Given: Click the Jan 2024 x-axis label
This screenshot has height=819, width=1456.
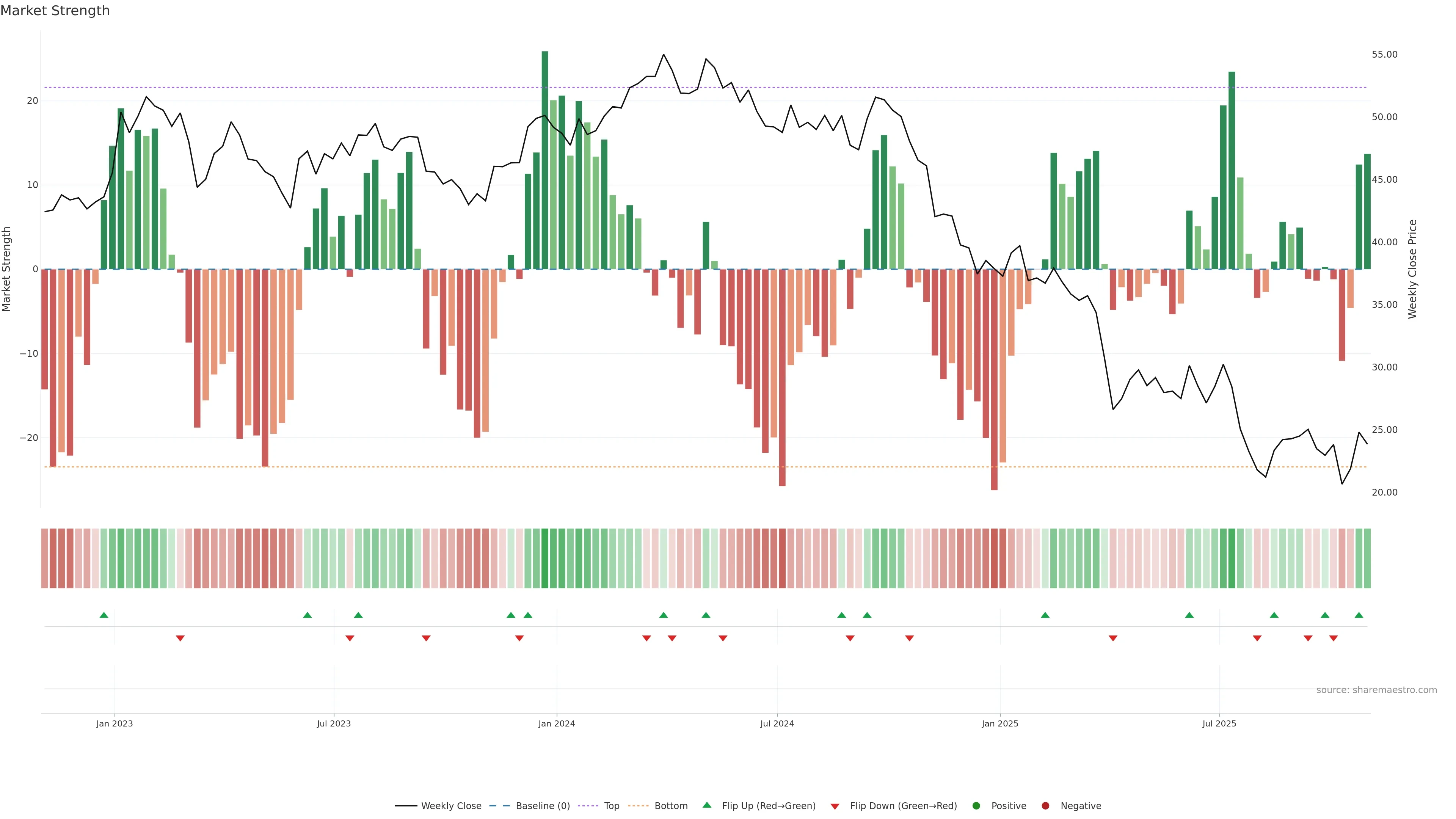Looking at the screenshot, I should [556, 723].
